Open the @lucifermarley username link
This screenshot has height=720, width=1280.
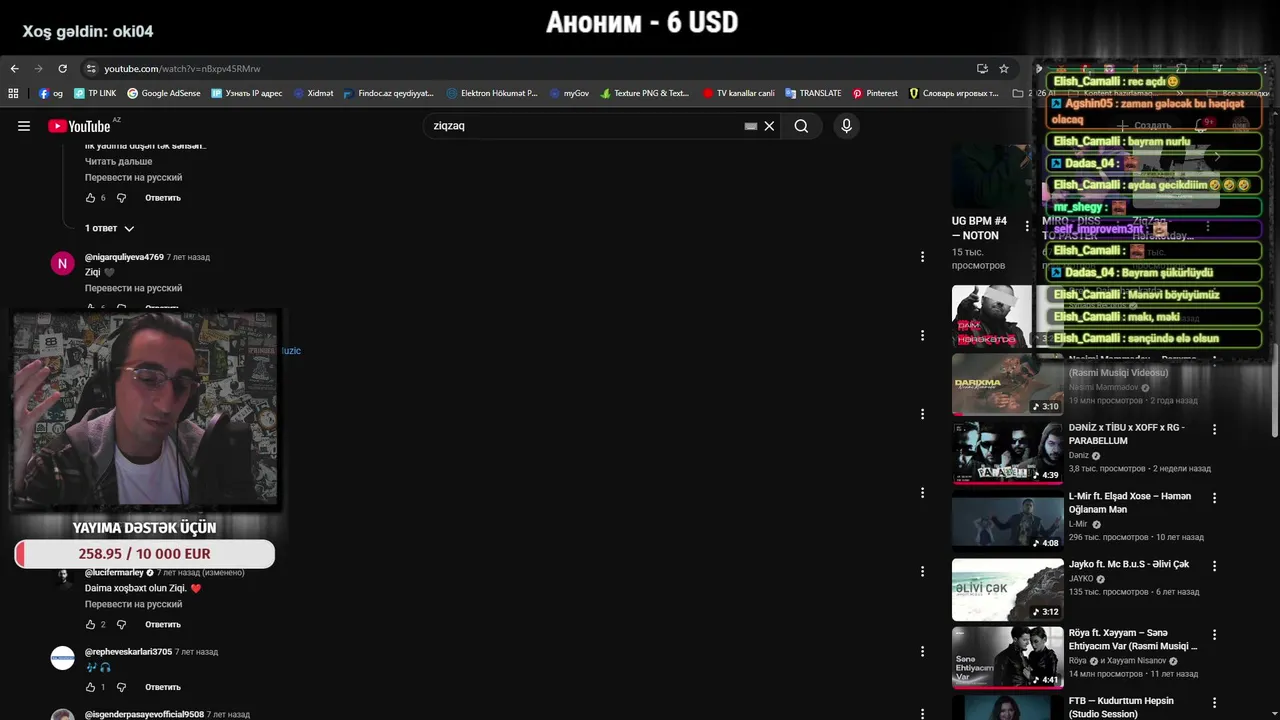pos(114,572)
